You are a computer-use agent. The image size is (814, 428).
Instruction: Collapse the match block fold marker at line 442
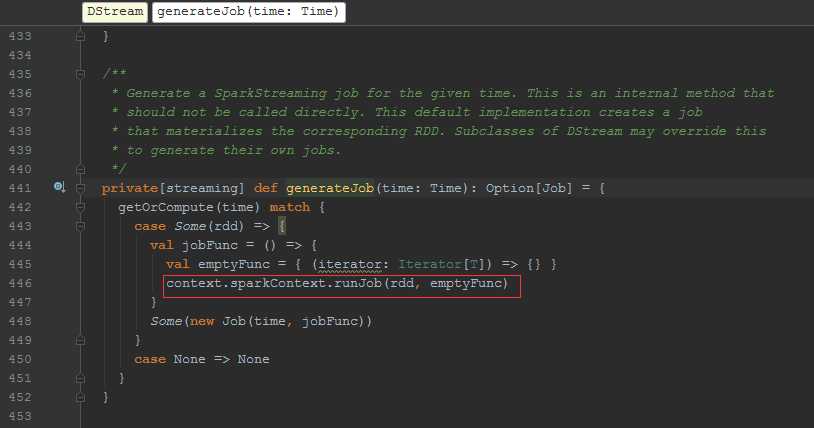80,207
